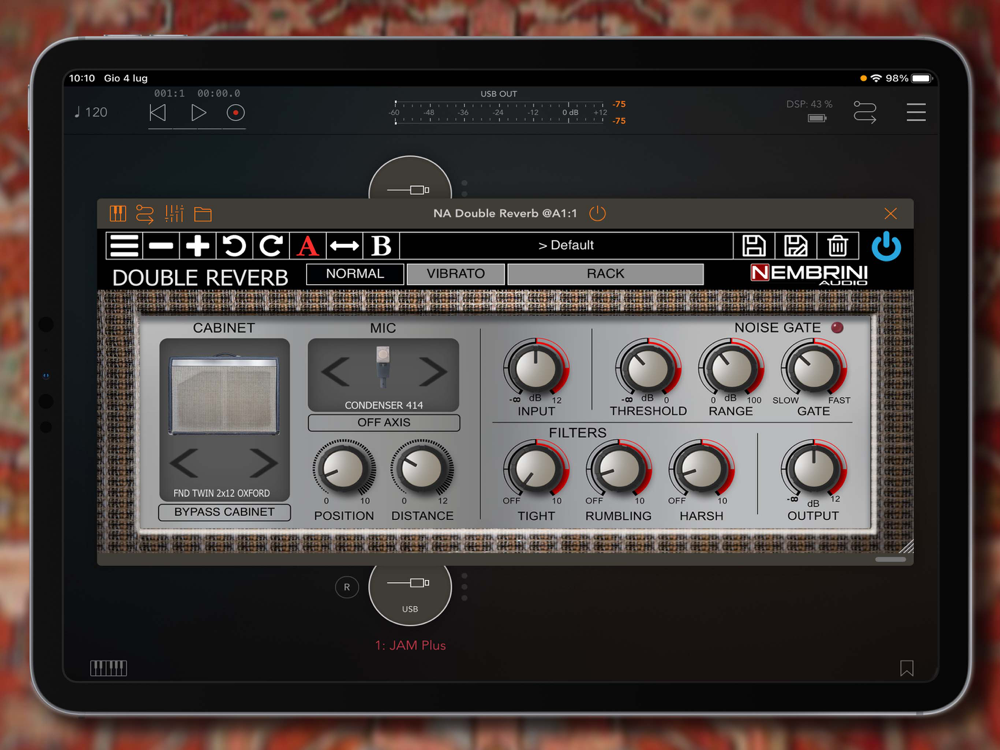The height and width of the screenshot is (750, 1000).
Task: Toggle the NOISE GATE red LED
Action: 837,327
